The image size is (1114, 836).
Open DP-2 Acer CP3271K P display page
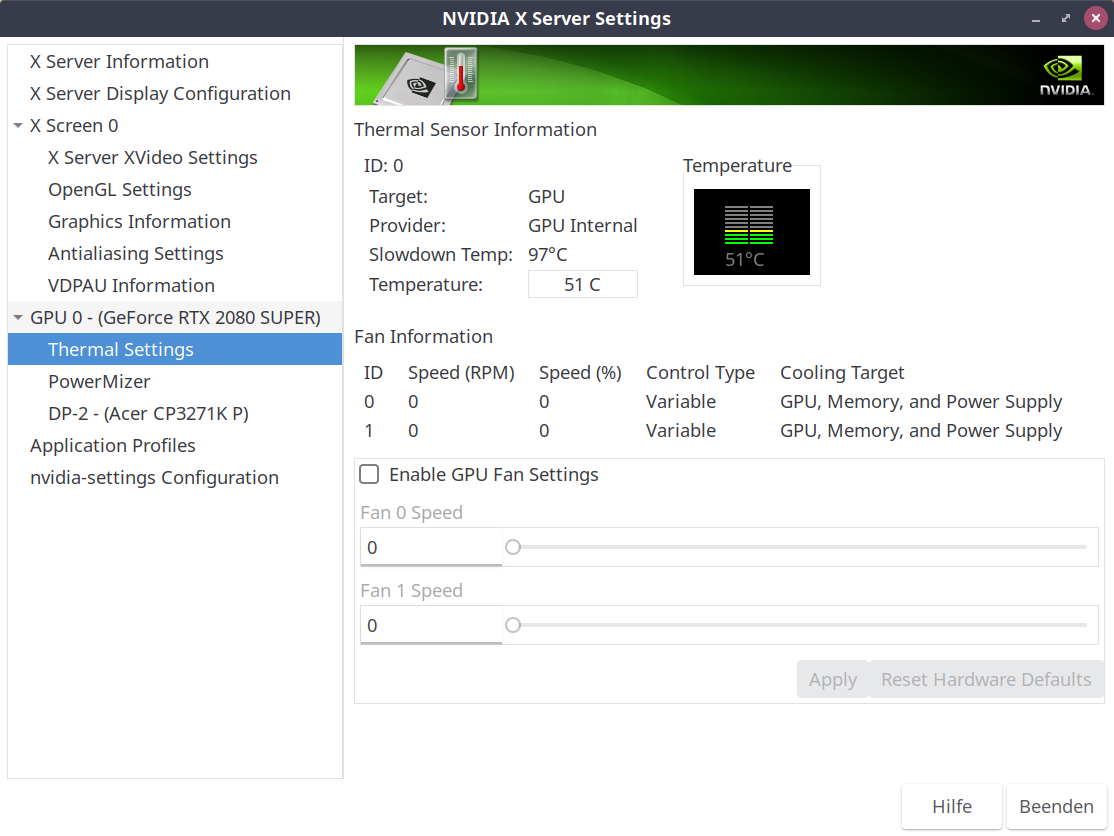[x=148, y=413]
